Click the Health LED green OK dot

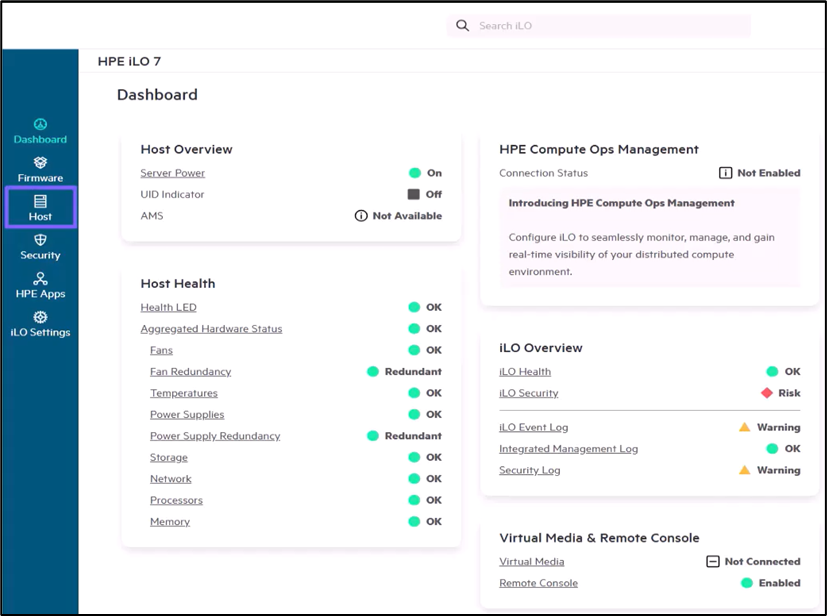pos(415,307)
